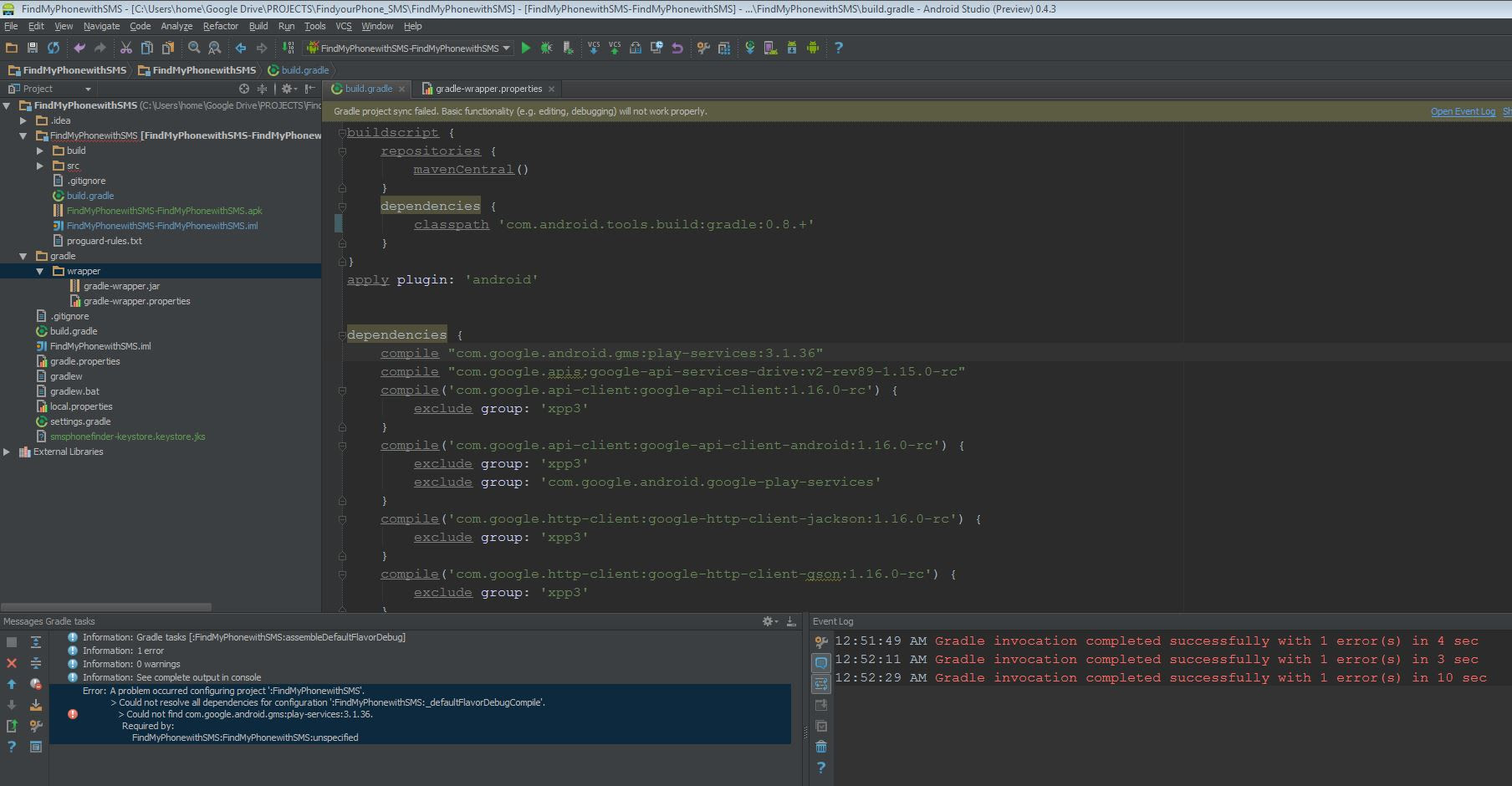Click the Undo arrow toolbar icon

pos(79,48)
